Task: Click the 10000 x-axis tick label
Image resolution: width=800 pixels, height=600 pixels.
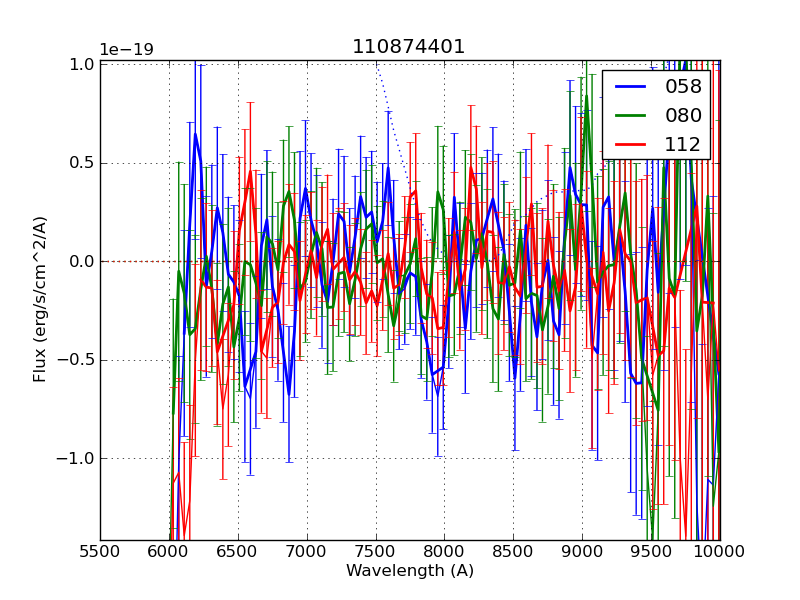Action: coord(719,550)
